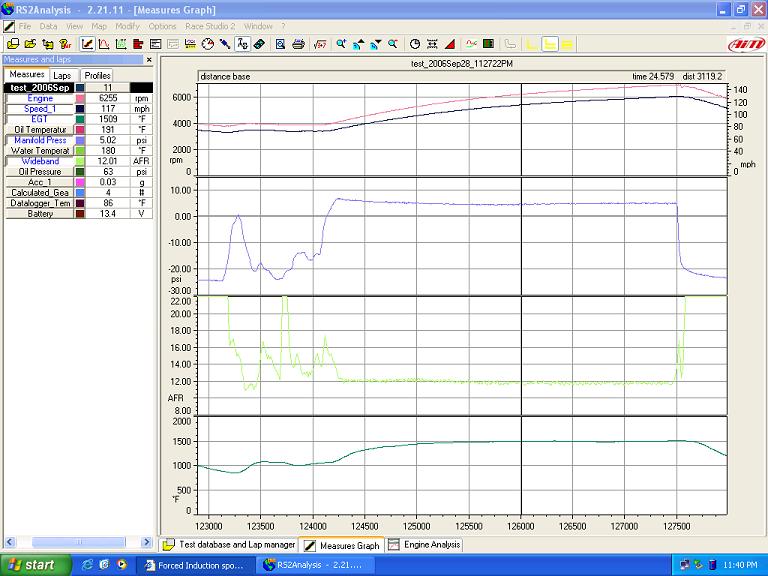The height and width of the screenshot is (576, 768).
Task: Click the clock time-base toolbar icon
Action: pyautogui.click(x=415, y=44)
